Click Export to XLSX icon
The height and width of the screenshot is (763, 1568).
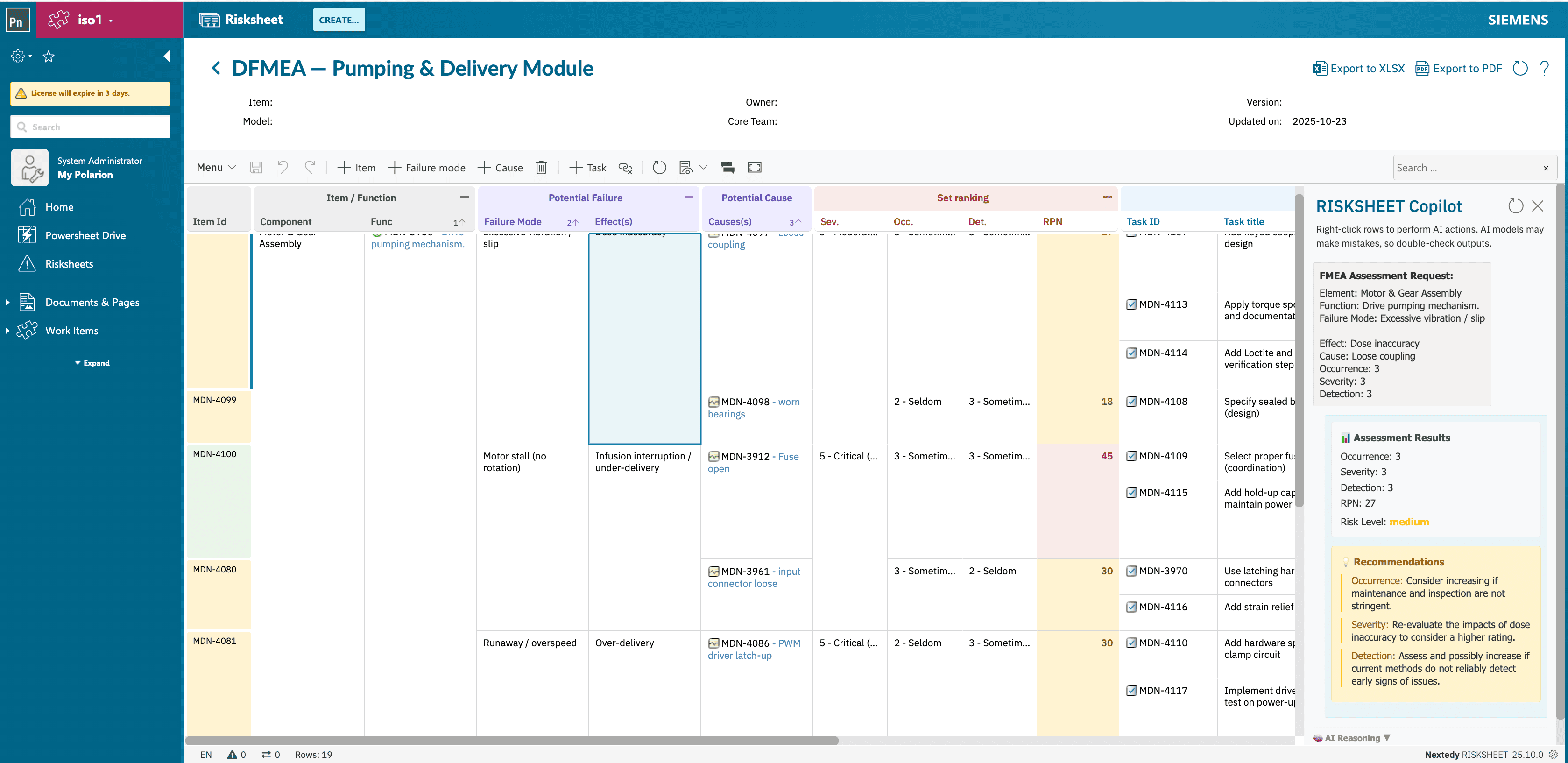click(1319, 68)
